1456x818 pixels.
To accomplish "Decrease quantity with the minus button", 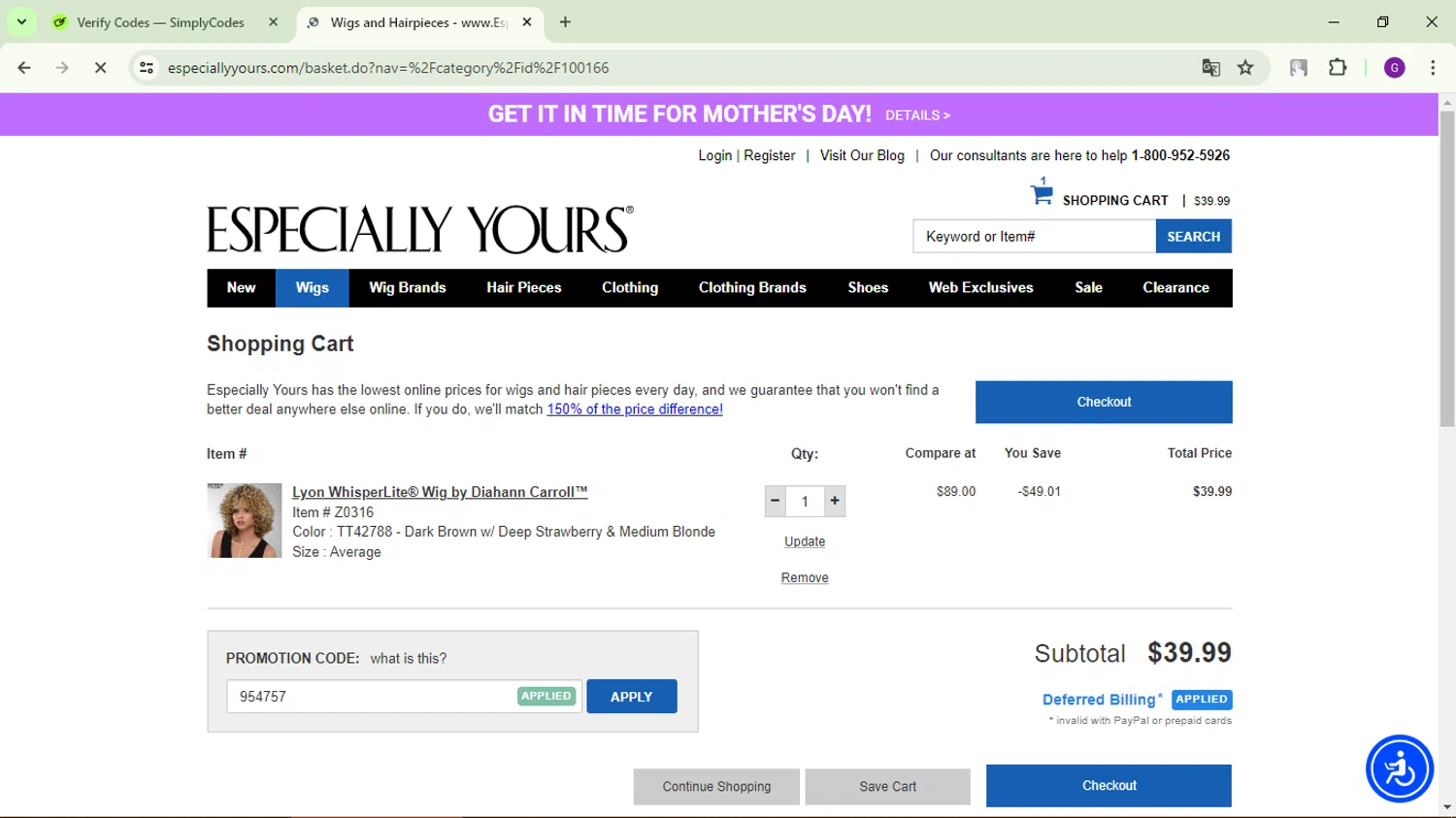I will coord(775,501).
